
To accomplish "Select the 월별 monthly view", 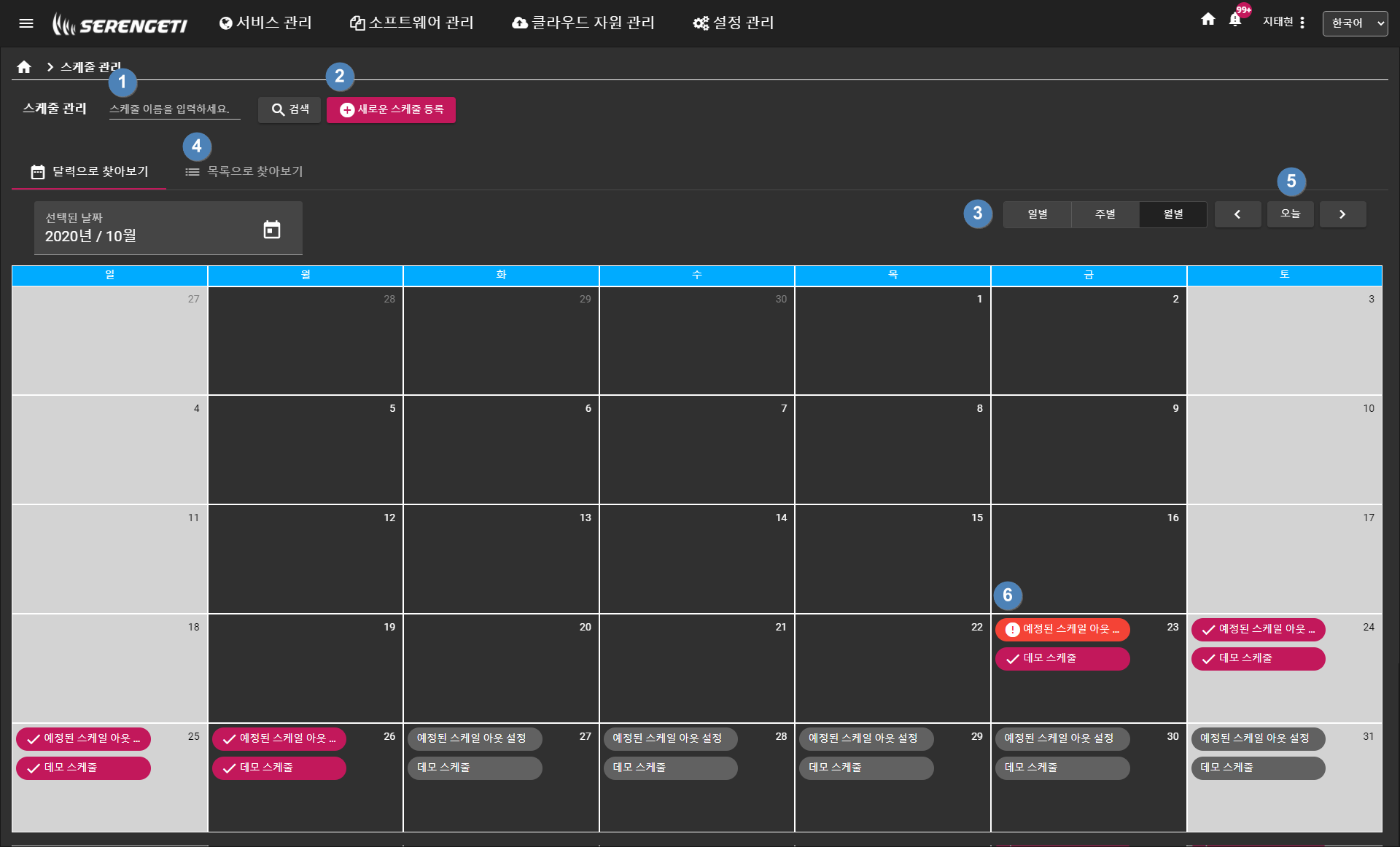I will [1172, 214].
